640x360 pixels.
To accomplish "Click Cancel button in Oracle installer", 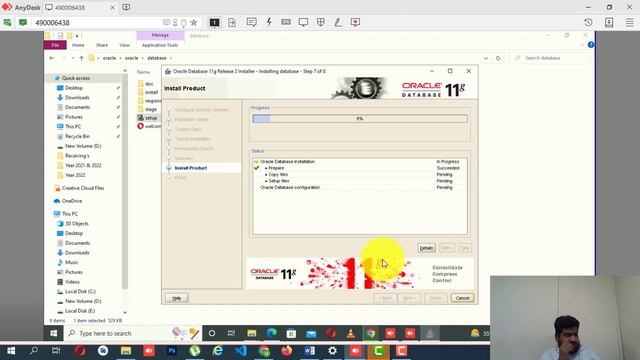I will click(x=462, y=298).
